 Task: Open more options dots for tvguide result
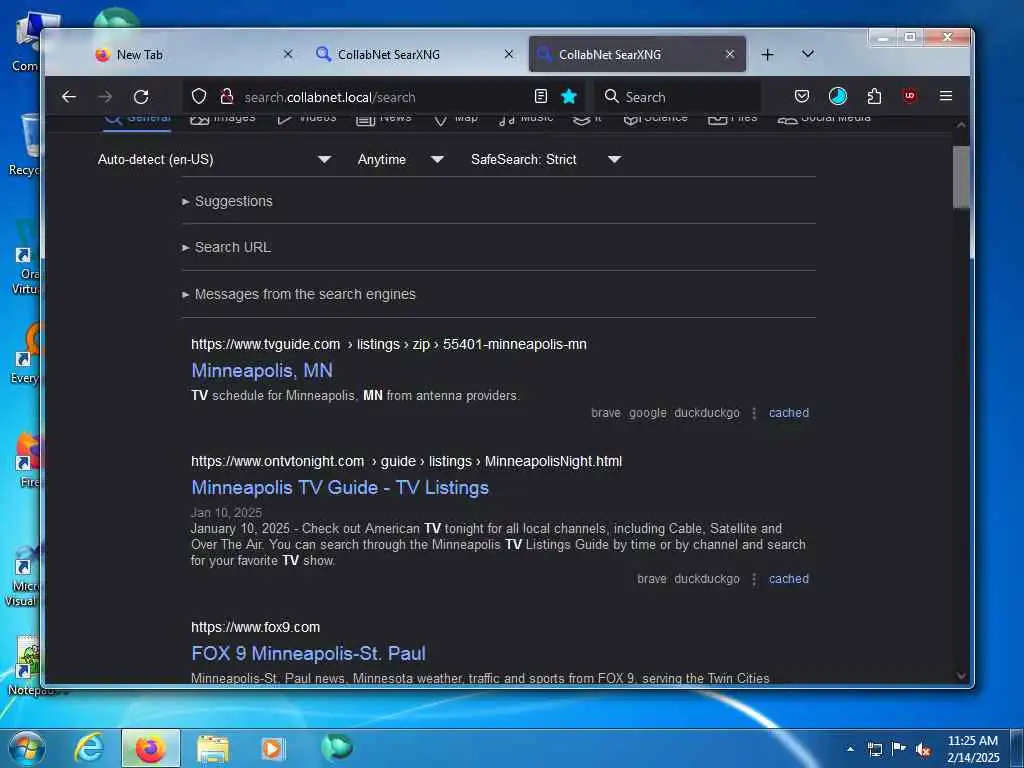(754, 413)
